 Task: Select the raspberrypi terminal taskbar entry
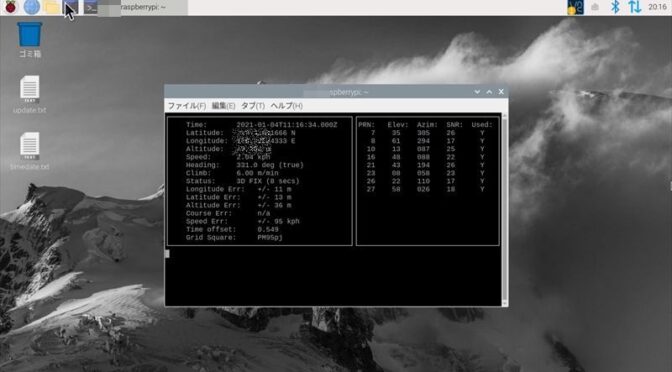(135, 7)
